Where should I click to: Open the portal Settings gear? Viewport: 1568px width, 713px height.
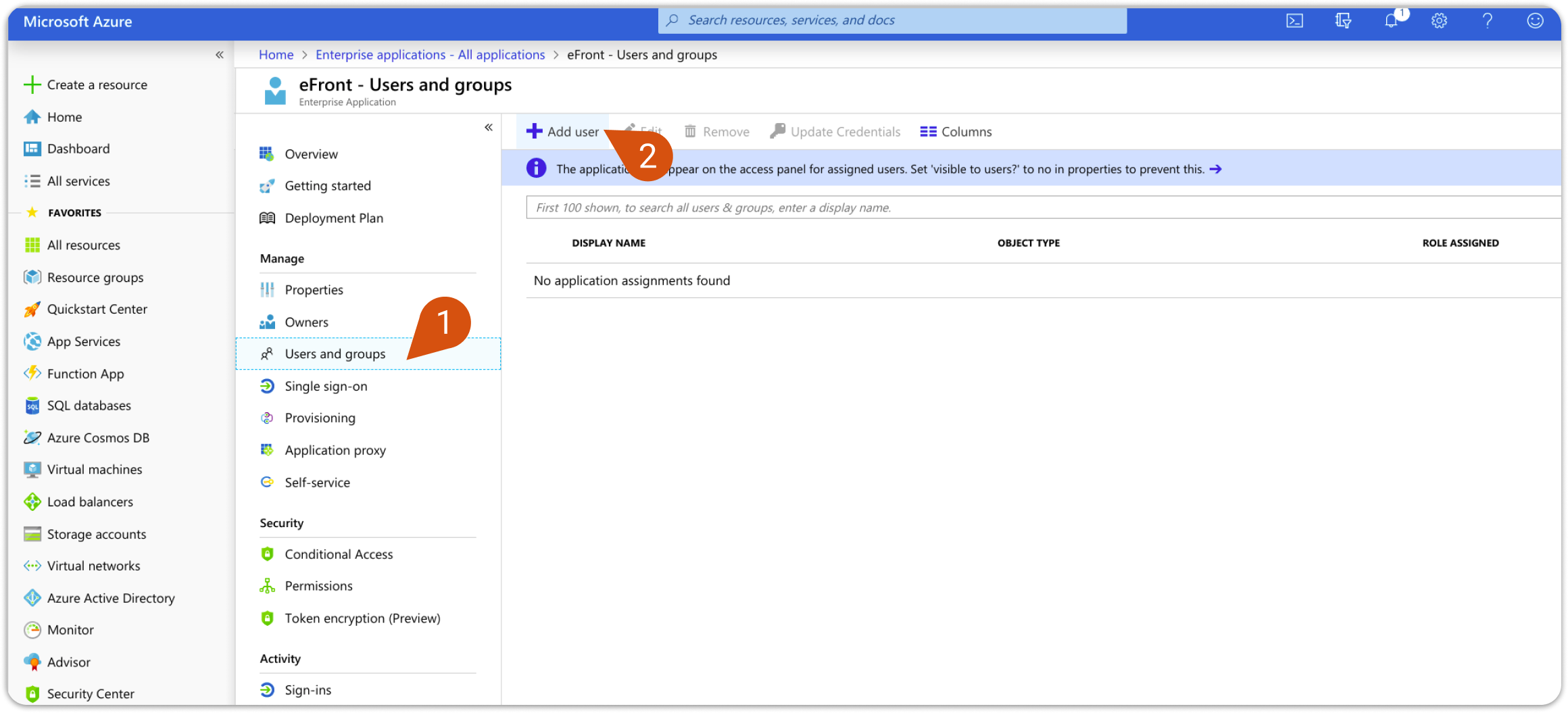(x=1439, y=20)
